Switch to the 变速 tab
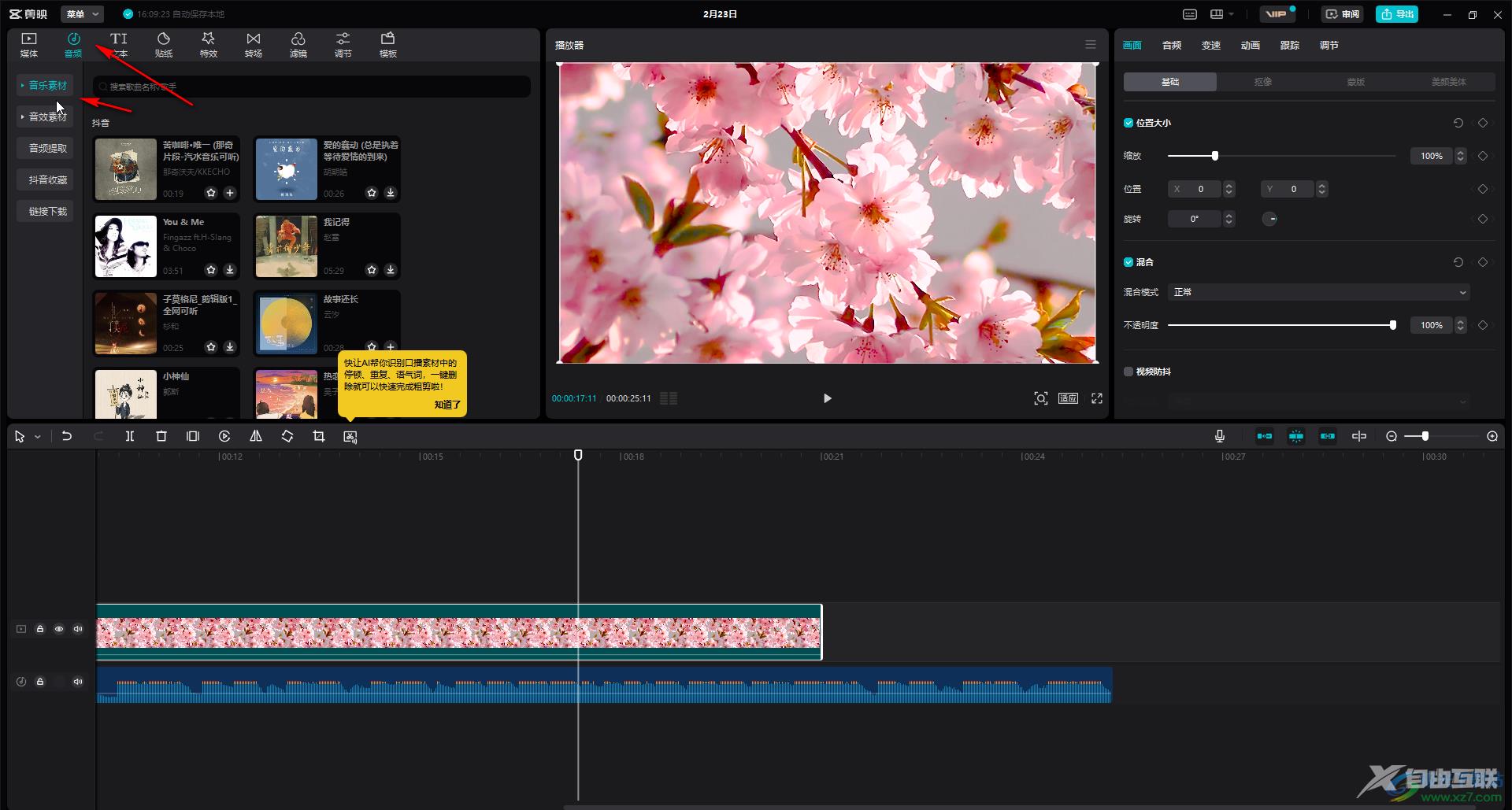 coord(1211,46)
